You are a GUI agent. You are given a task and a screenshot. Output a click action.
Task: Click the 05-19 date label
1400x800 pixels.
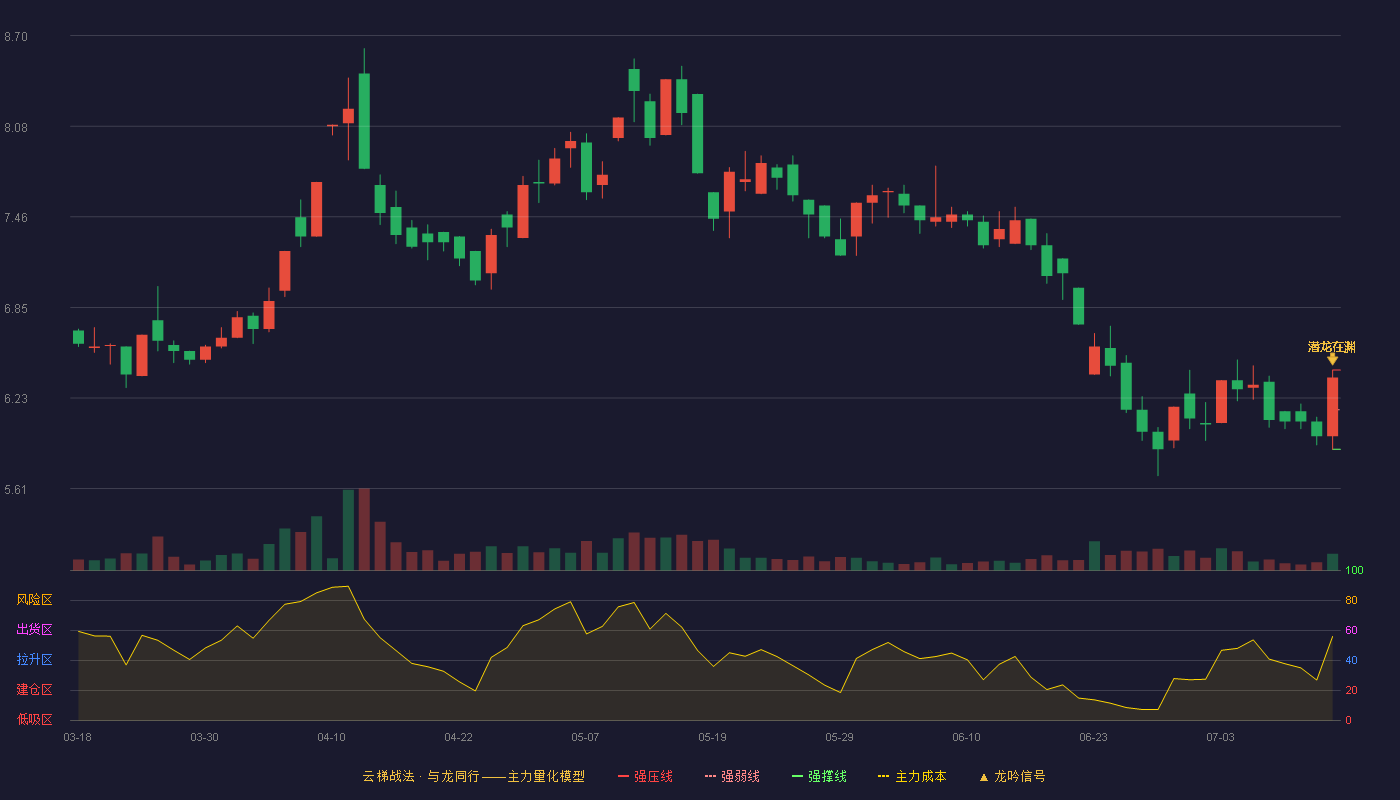[712, 737]
